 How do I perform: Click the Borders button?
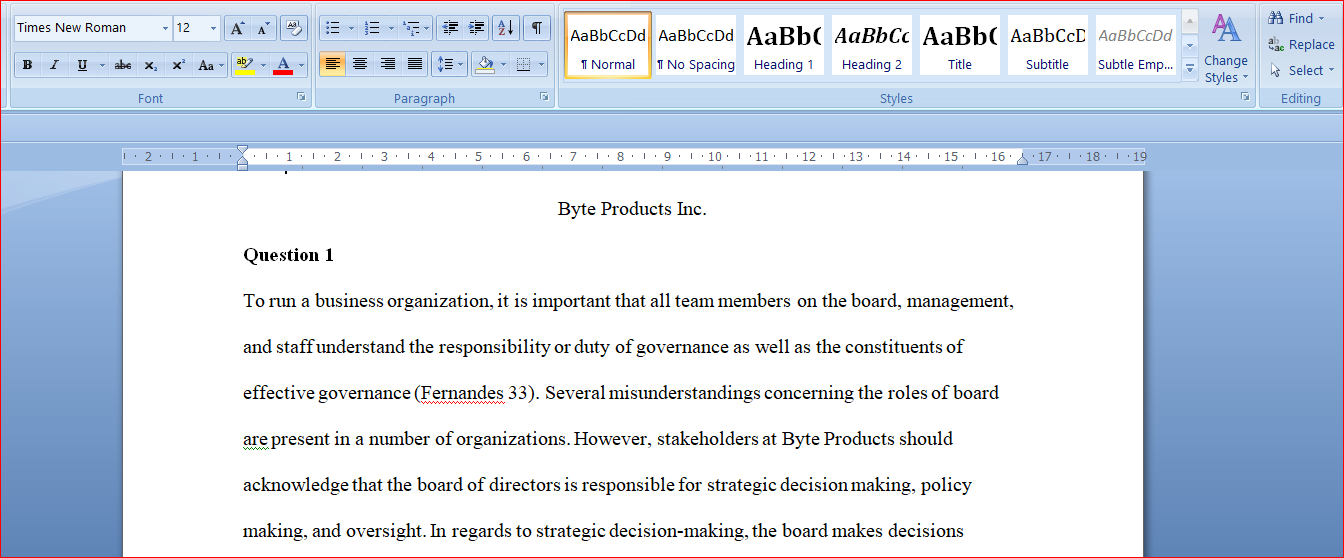click(x=524, y=65)
